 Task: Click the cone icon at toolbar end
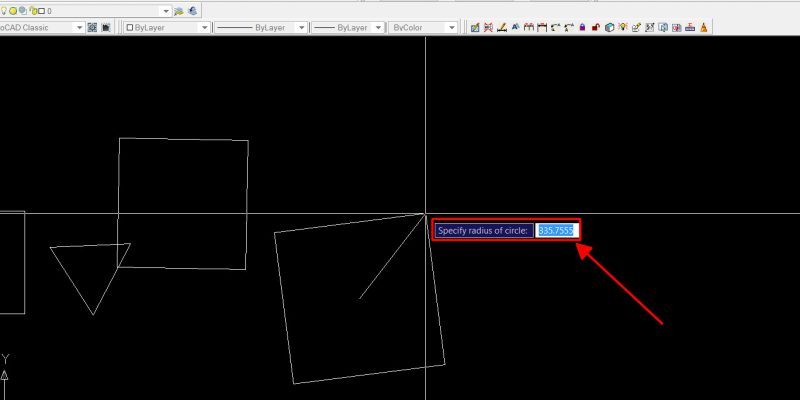click(x=704, y=28)
